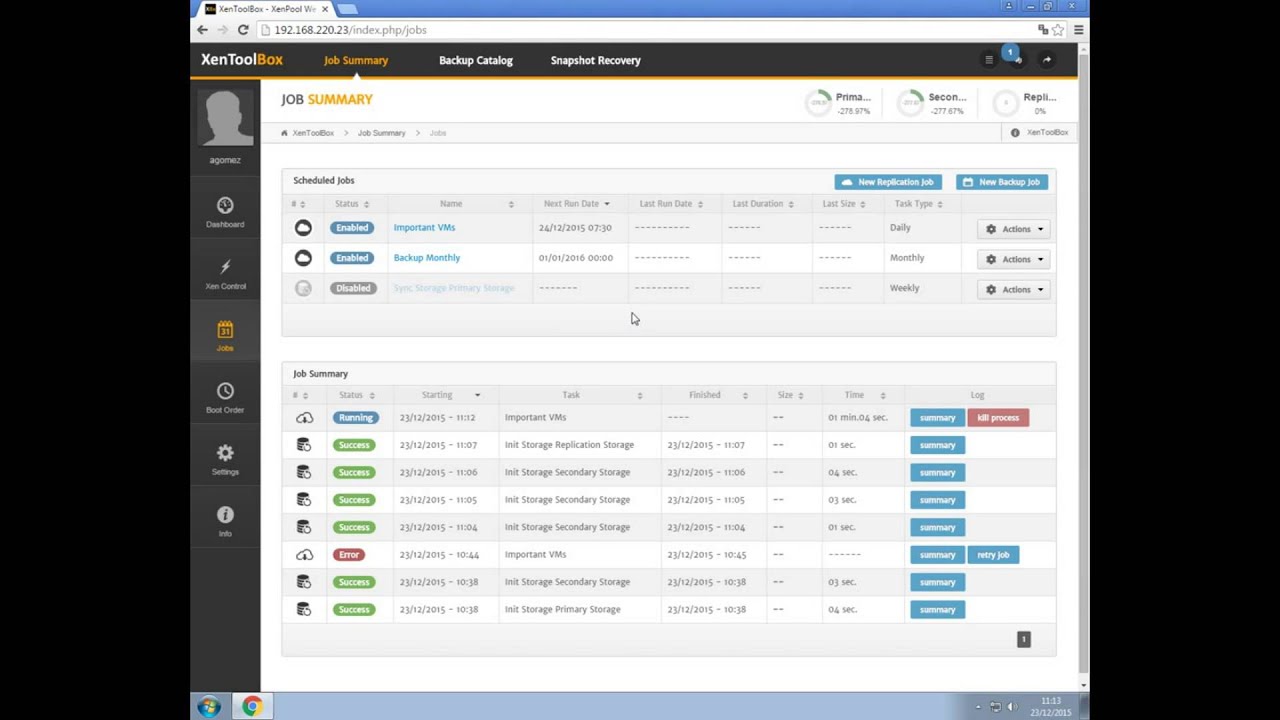Open the Snapshot Recovery tab
The image size is (1280, 720).
(x=595, y=60)
